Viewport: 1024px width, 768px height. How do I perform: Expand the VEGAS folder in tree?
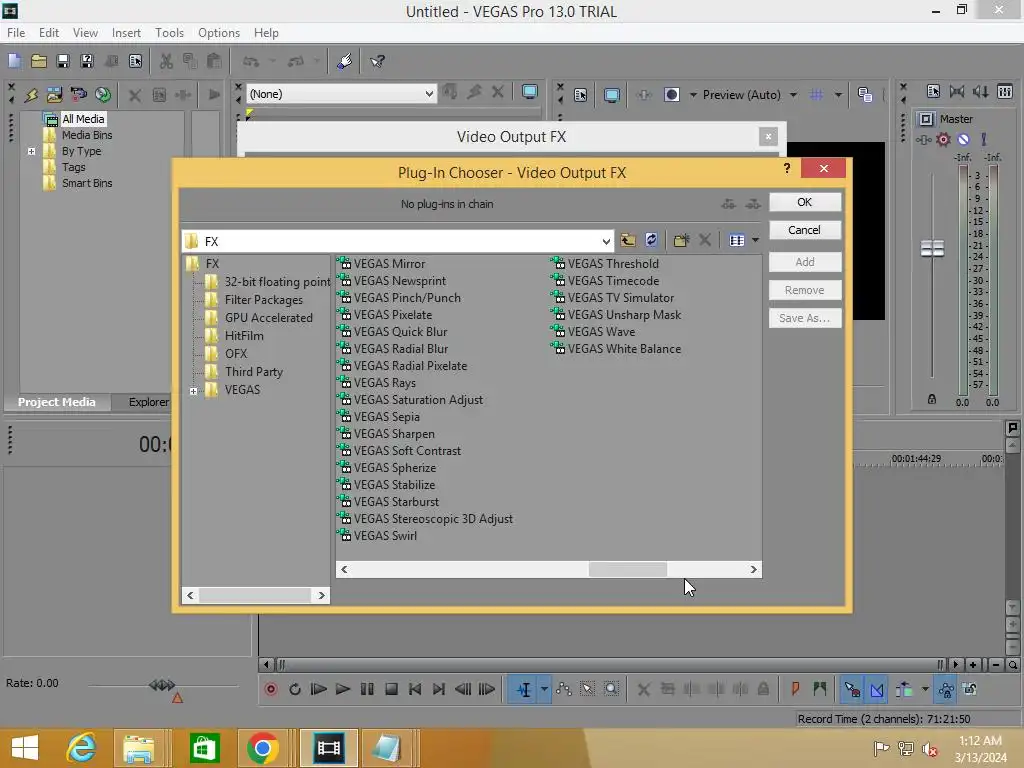(193, 391)
